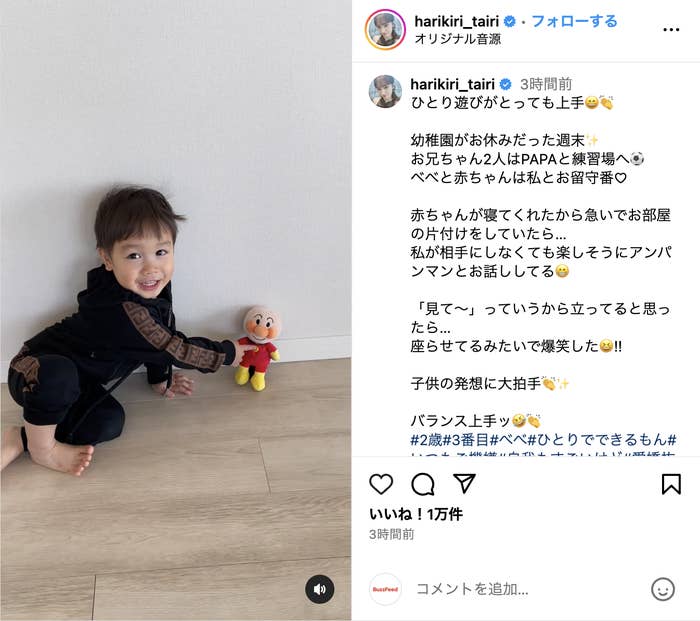The height and width of the screenshot is (621, 700).
Task: Share the post via paper plane icon
Action: pos(464,483)
